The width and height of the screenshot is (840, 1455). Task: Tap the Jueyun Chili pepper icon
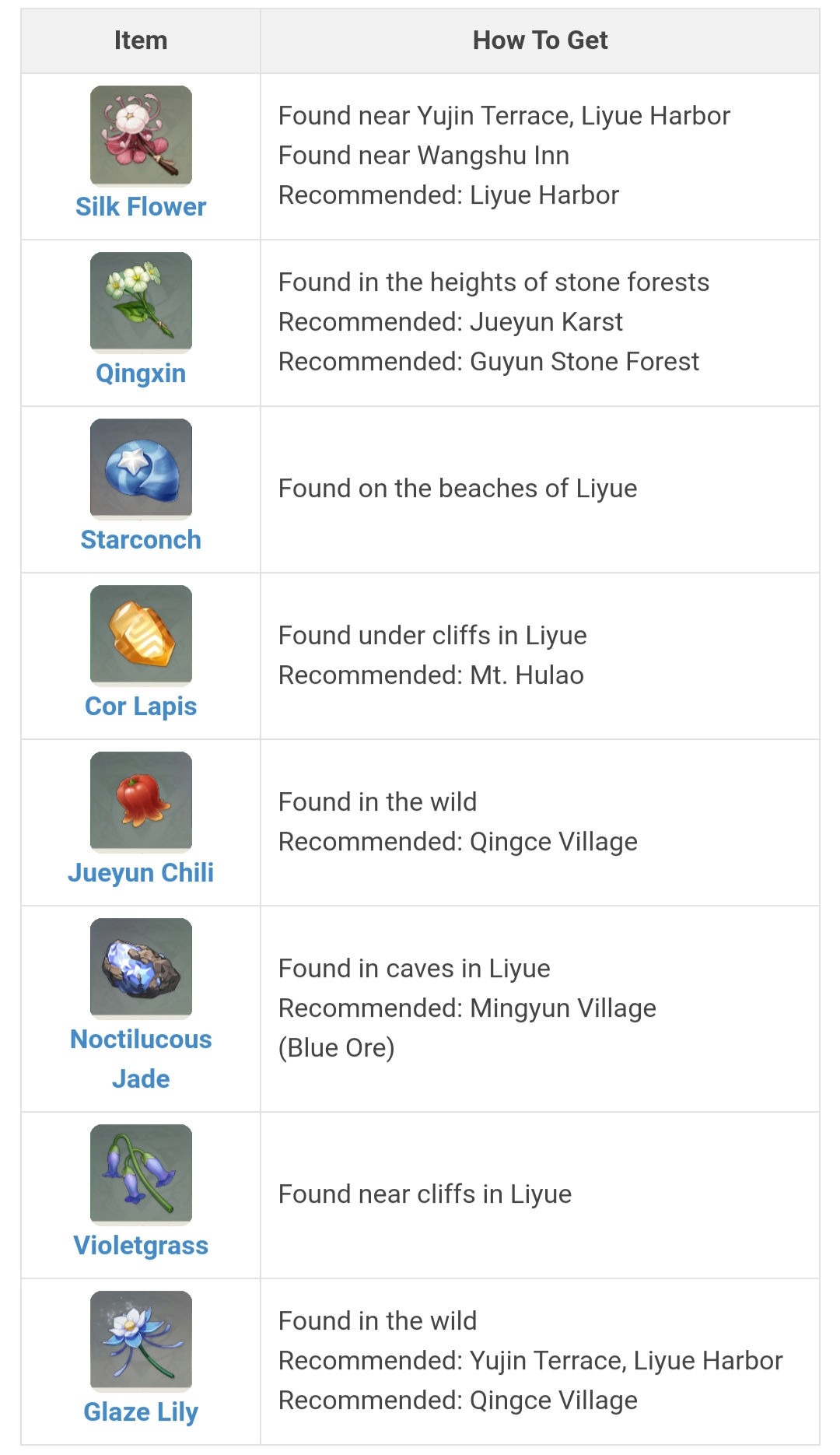[x=141, y=802]
